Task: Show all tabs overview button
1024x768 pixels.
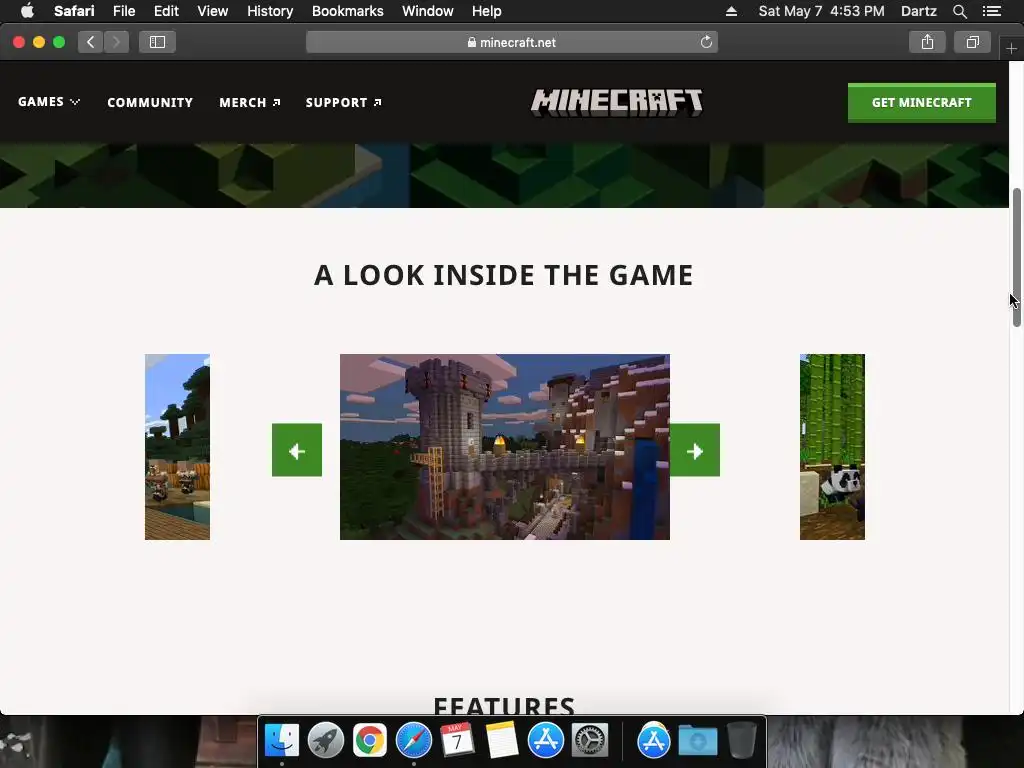Action: 972,42
